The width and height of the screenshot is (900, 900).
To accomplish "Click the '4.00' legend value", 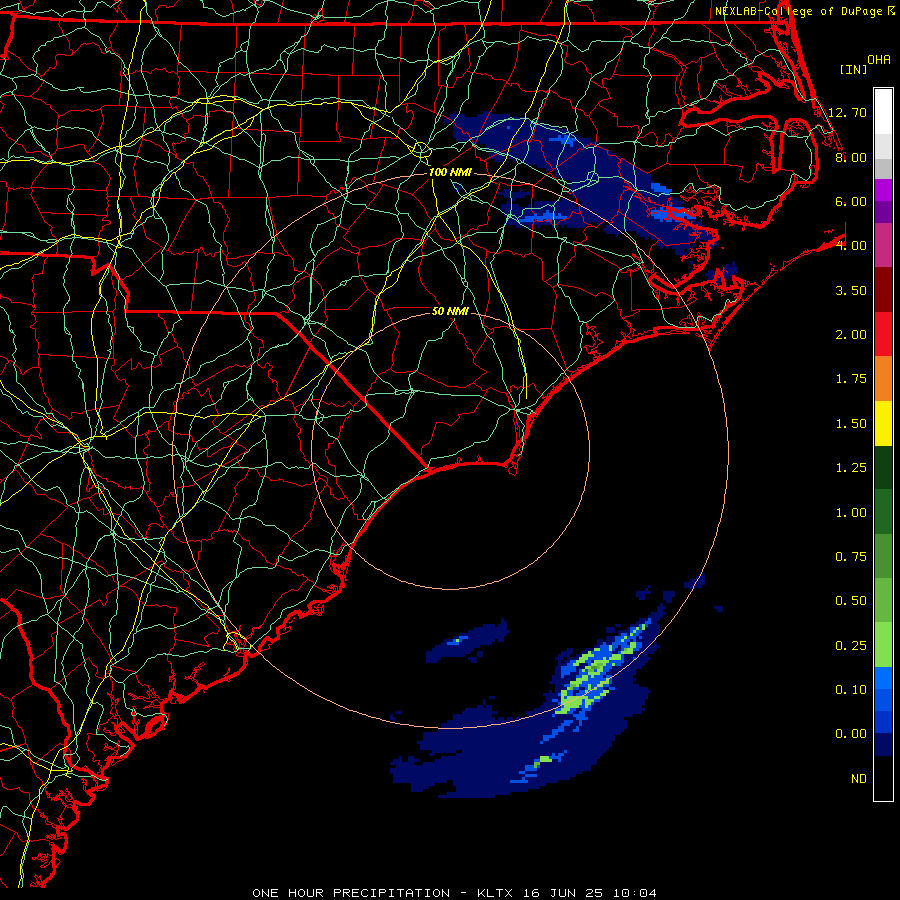I will coord(851,246).
